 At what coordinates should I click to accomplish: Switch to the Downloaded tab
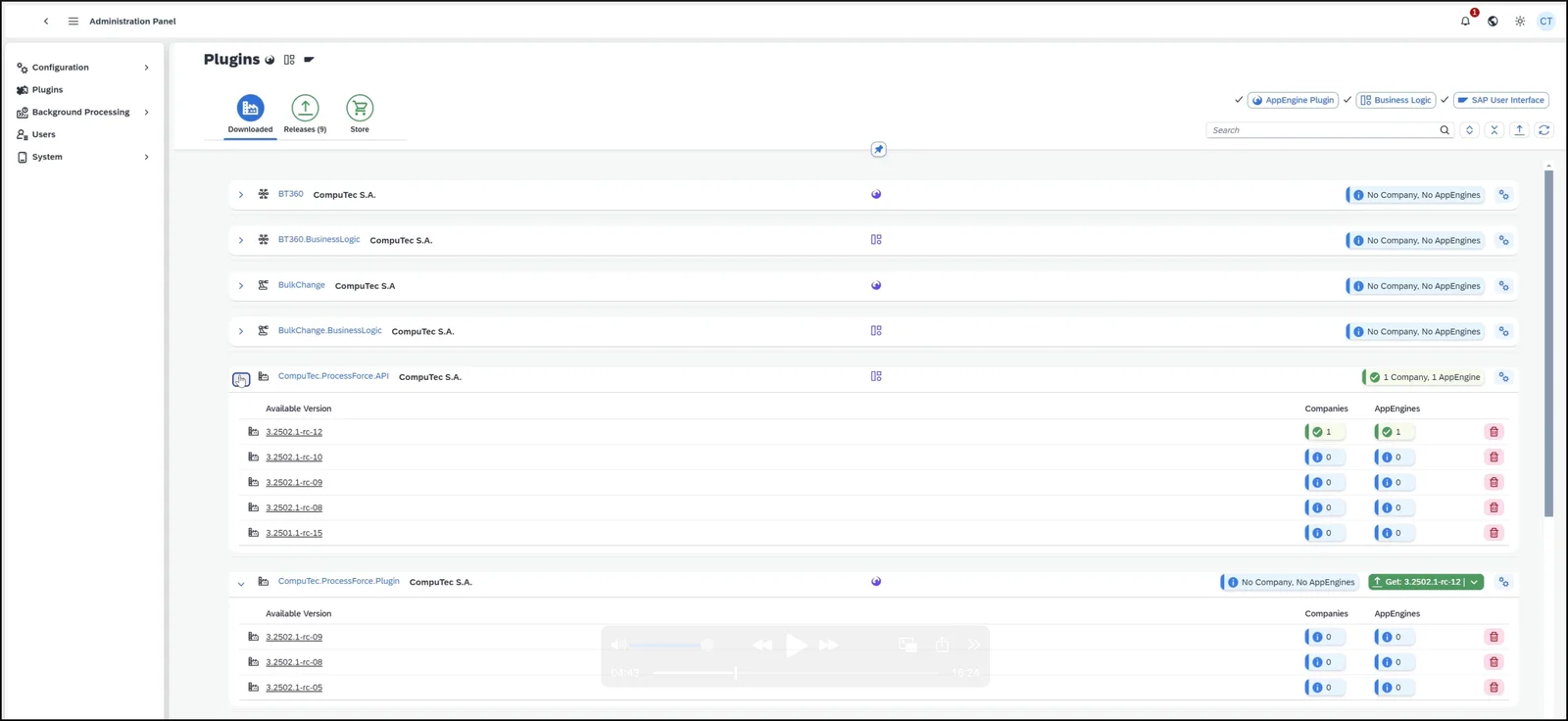click(250, 115)
